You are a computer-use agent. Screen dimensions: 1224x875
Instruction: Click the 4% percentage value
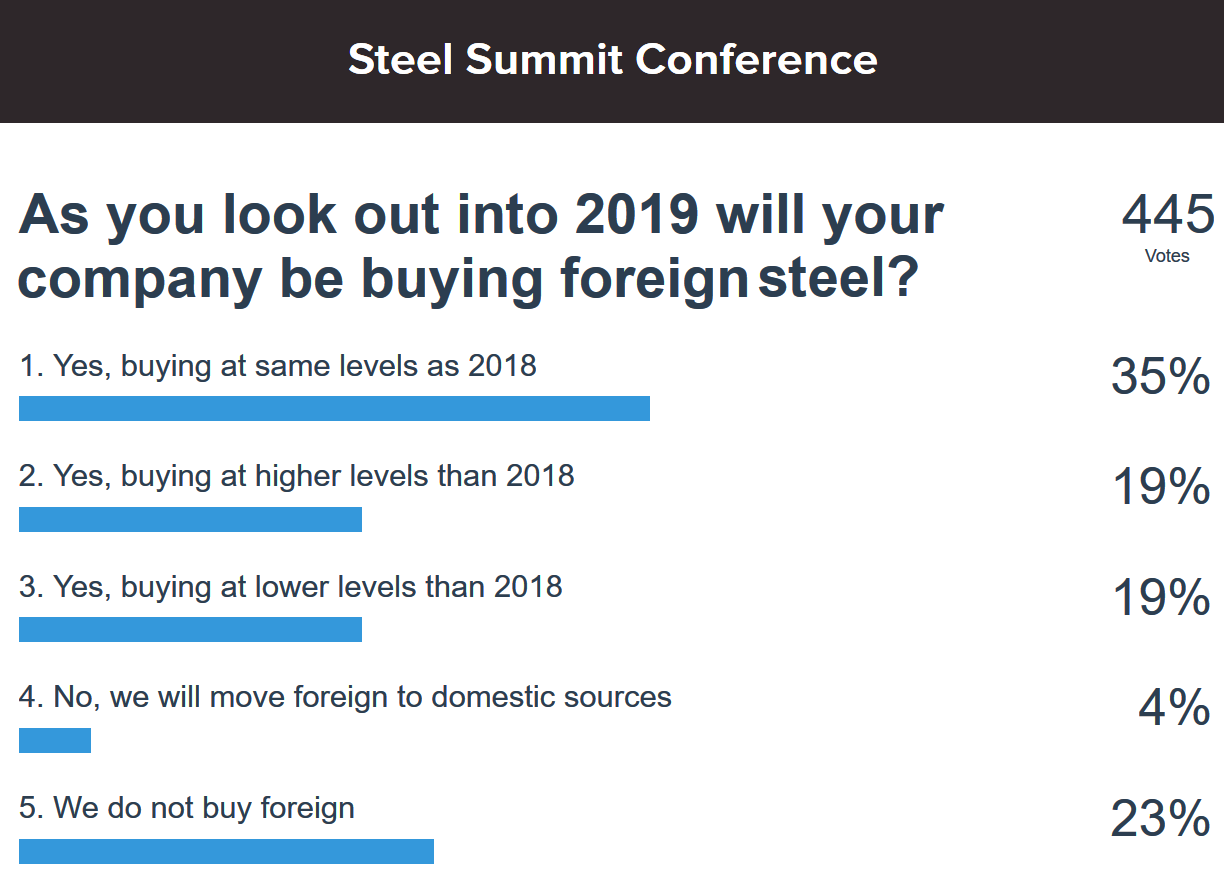click(1174, 709)
